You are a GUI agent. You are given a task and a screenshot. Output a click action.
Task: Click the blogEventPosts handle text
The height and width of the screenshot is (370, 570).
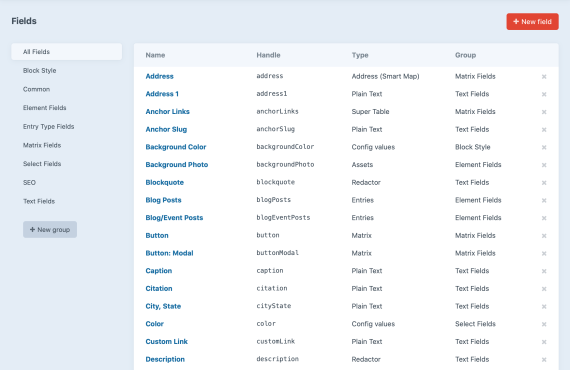click(283, 218)
